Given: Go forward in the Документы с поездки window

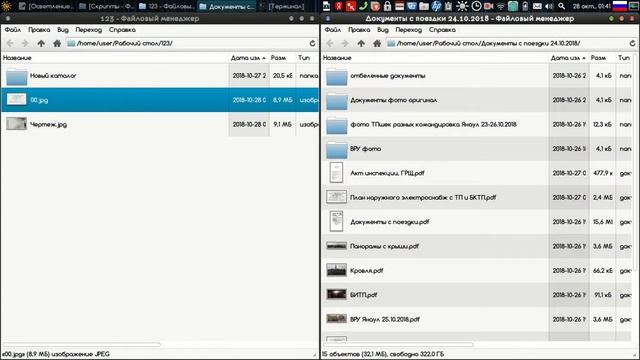Looking at the screenshot, I should pos(345,43).
